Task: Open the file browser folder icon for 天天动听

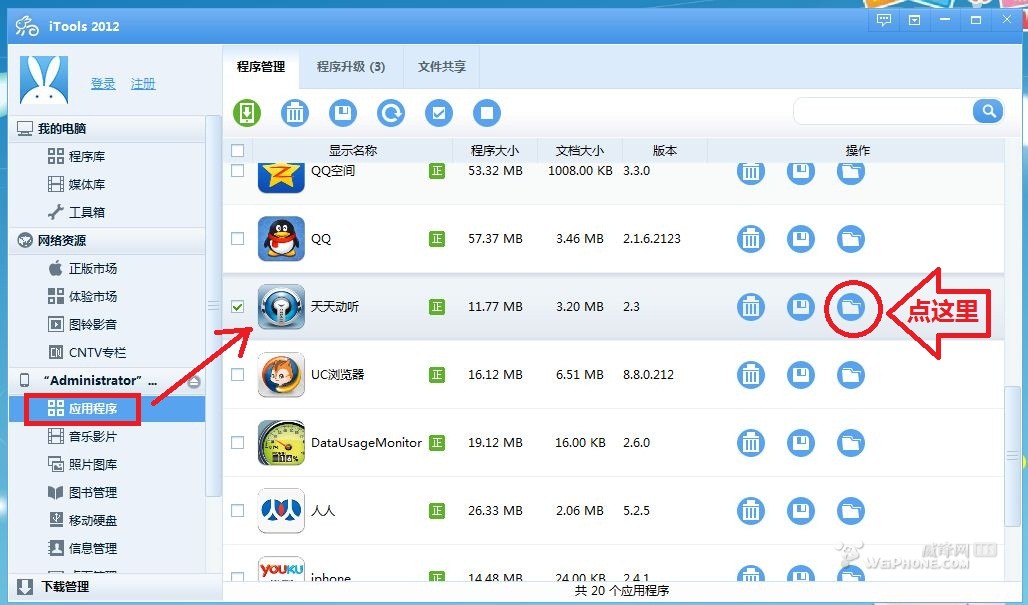Action: click(x=850, y=307)
